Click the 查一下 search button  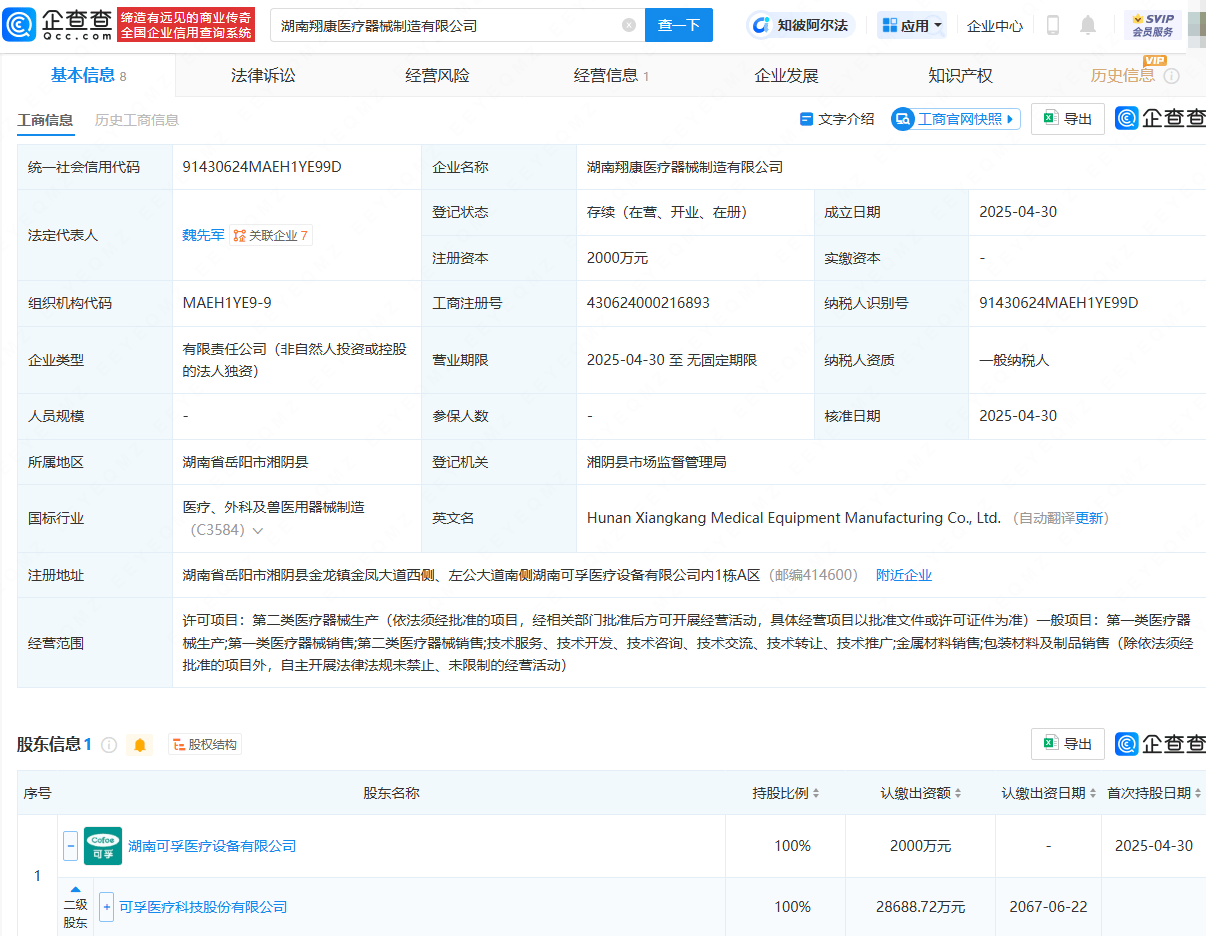679,25
